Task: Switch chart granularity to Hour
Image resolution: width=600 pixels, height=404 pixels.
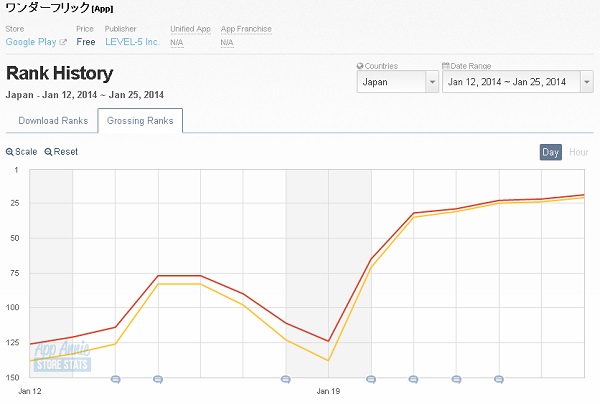Action: 579,152
